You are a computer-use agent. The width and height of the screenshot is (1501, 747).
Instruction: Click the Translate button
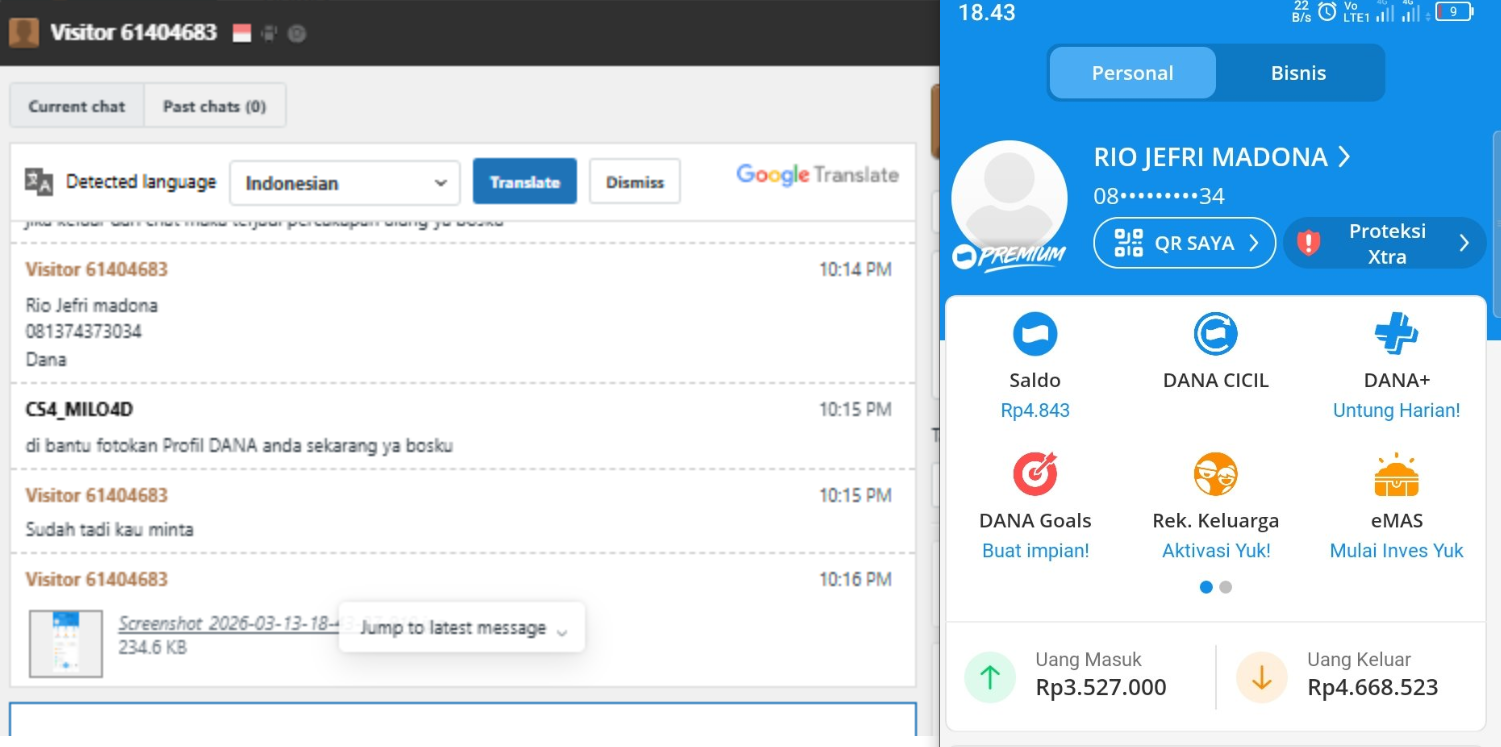click(x=525, y=182)
